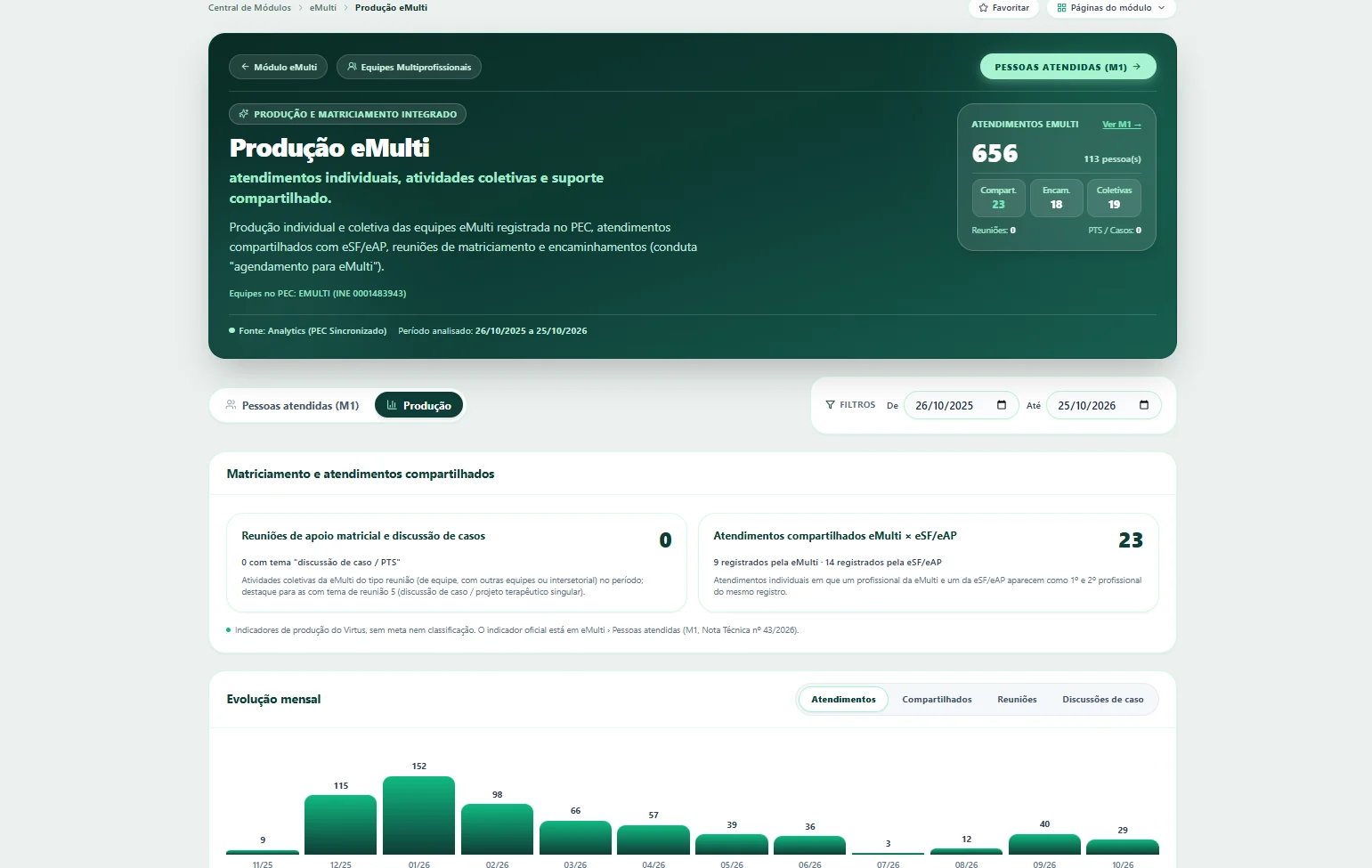Click the 12/25 bar showing 115

coord(340,825)
